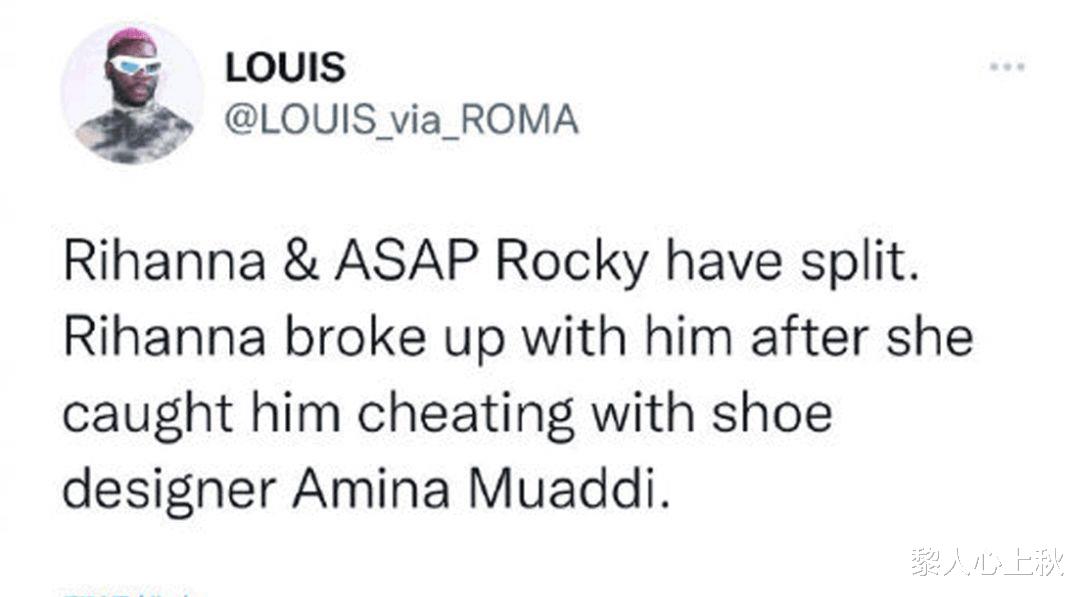Viewport: 1080px width, 597px height.
Task: Select the first-line word "Rihanna" in the tweet
Action: click(x=165, y=262)
